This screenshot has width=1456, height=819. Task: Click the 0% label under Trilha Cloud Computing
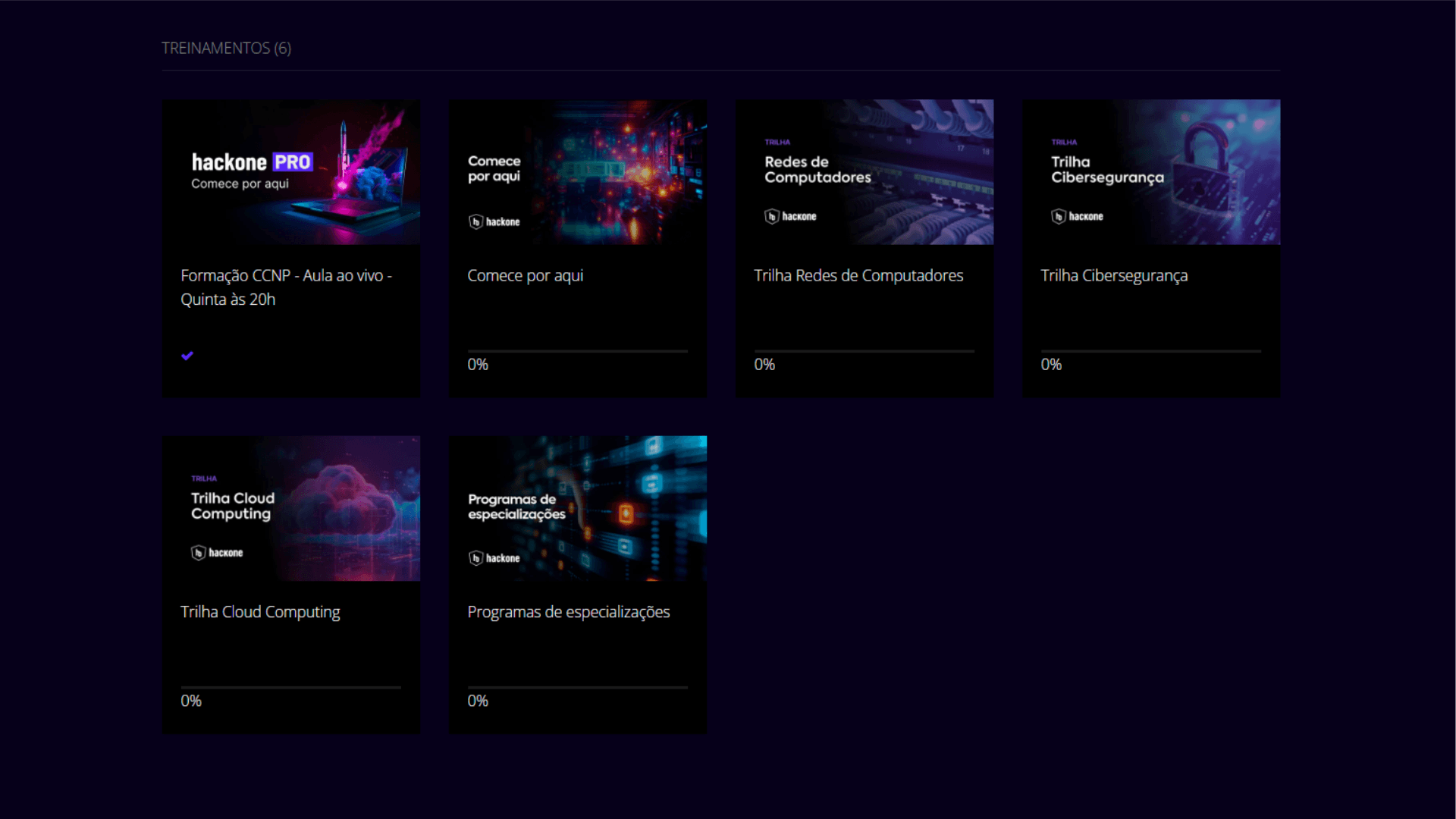pos(191,701)
